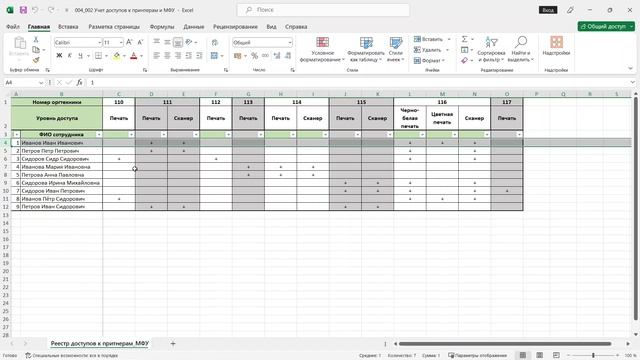Click the top align icon
Image resolution: width=640 pixels, height=360 pixels.
coord(156,42)
